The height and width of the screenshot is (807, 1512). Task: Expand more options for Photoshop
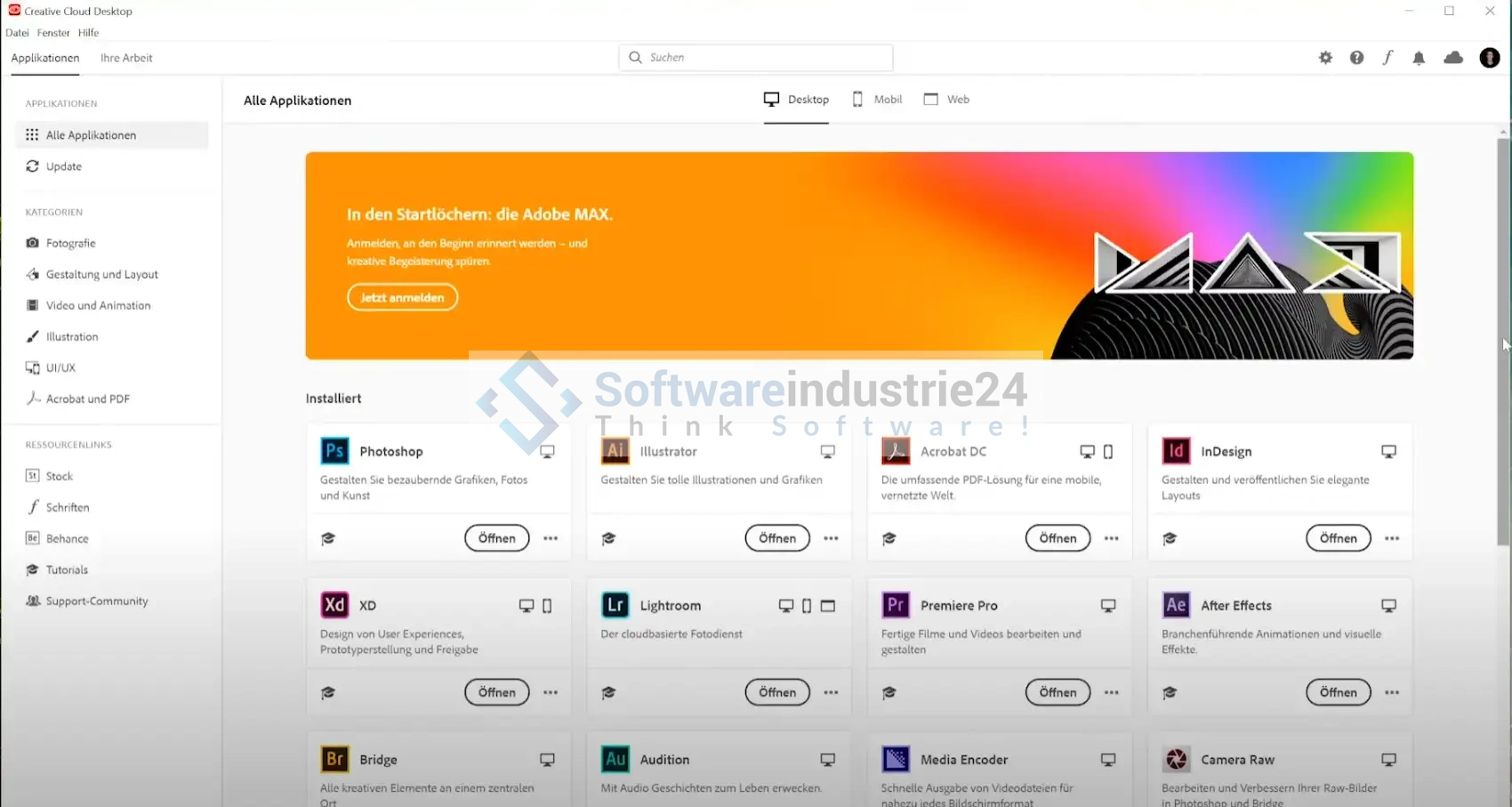[x=551, y=538]
